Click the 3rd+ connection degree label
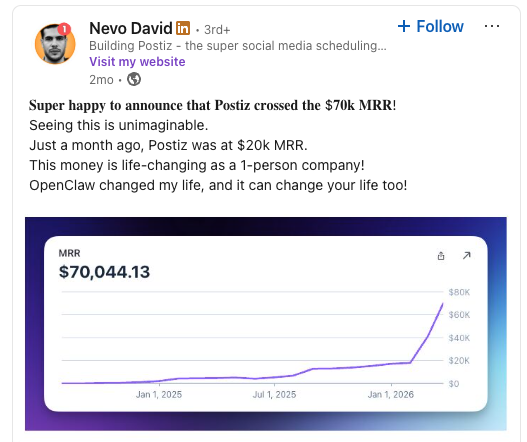 217,30
